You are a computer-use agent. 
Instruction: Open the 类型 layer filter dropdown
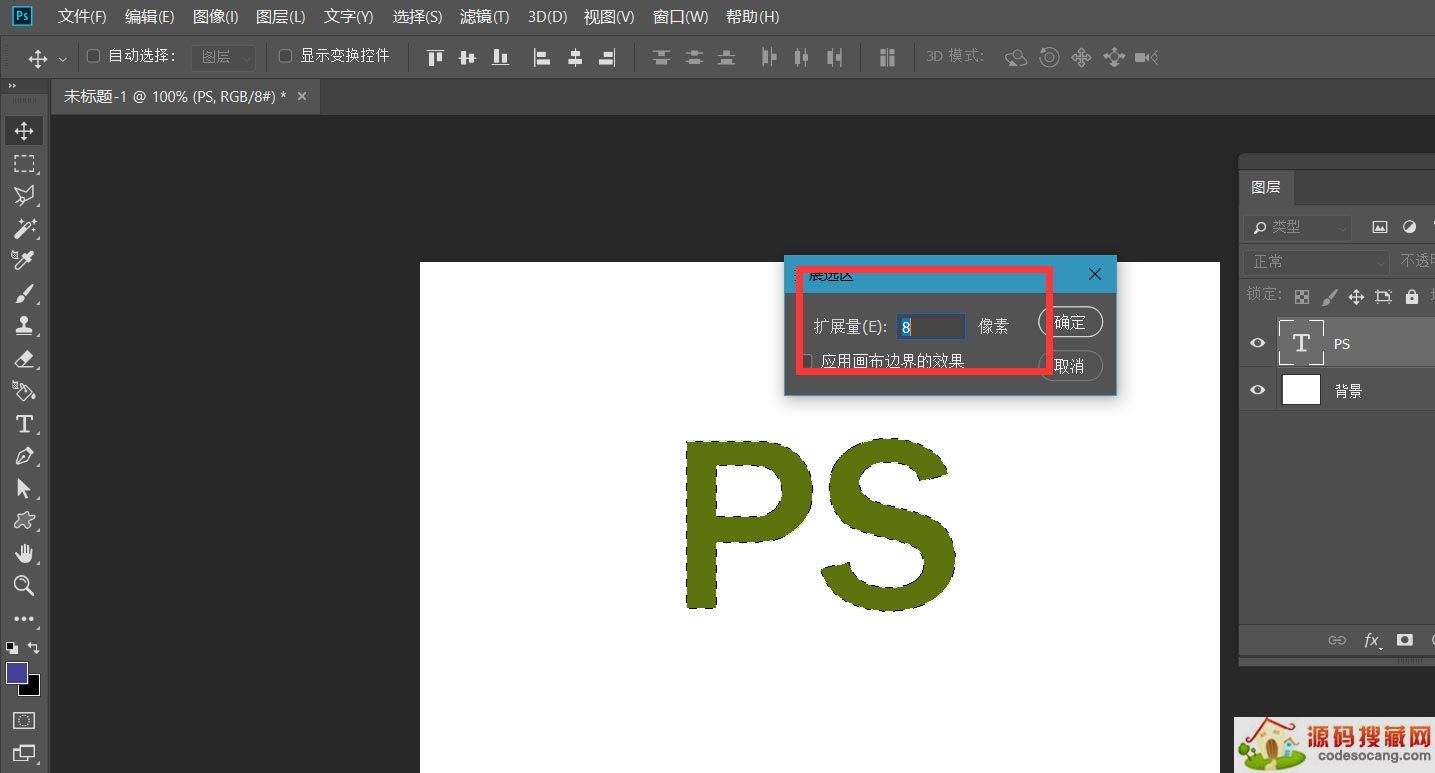pos(1297,227)
